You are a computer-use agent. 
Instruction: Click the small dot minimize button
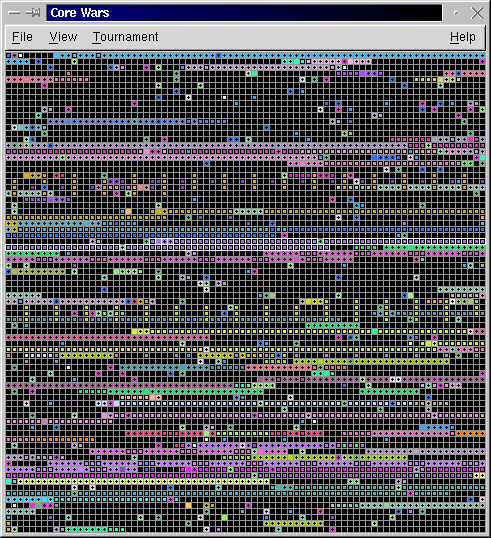[456, 13]
